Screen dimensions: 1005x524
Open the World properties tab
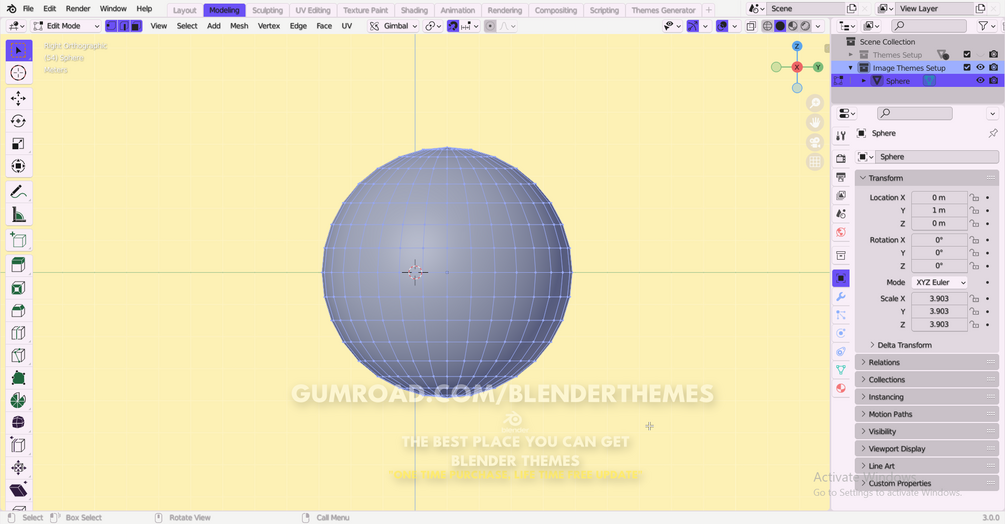coord(841,232)
